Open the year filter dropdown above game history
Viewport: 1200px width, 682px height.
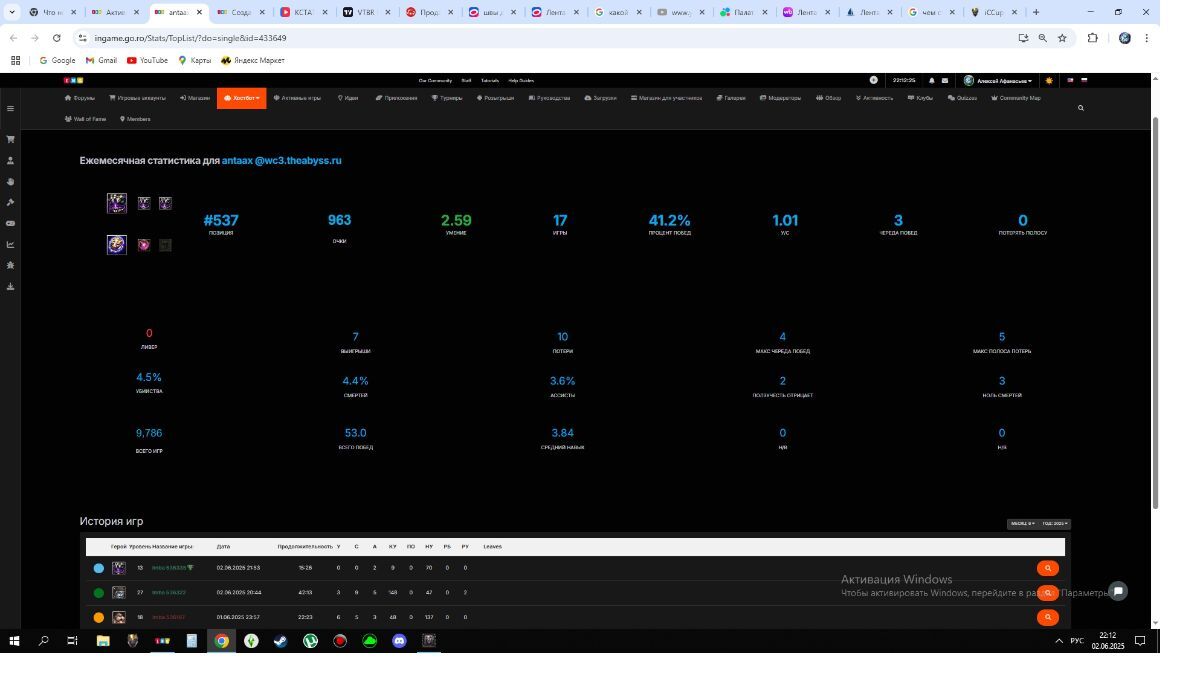(1055, 524)
